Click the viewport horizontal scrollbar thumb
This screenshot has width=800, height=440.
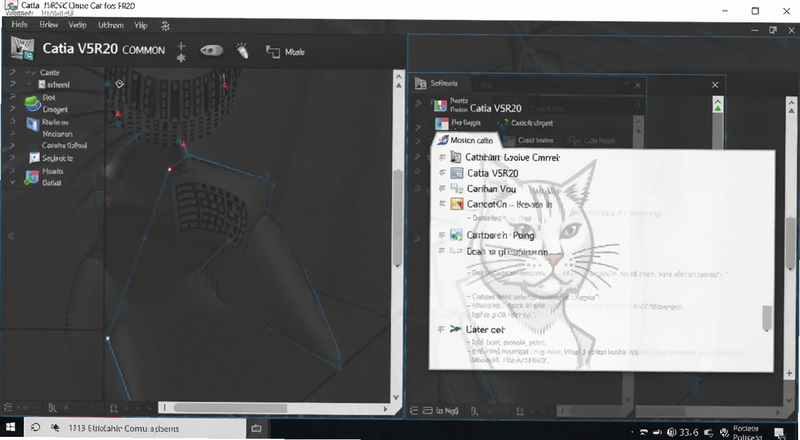[230, 408]
